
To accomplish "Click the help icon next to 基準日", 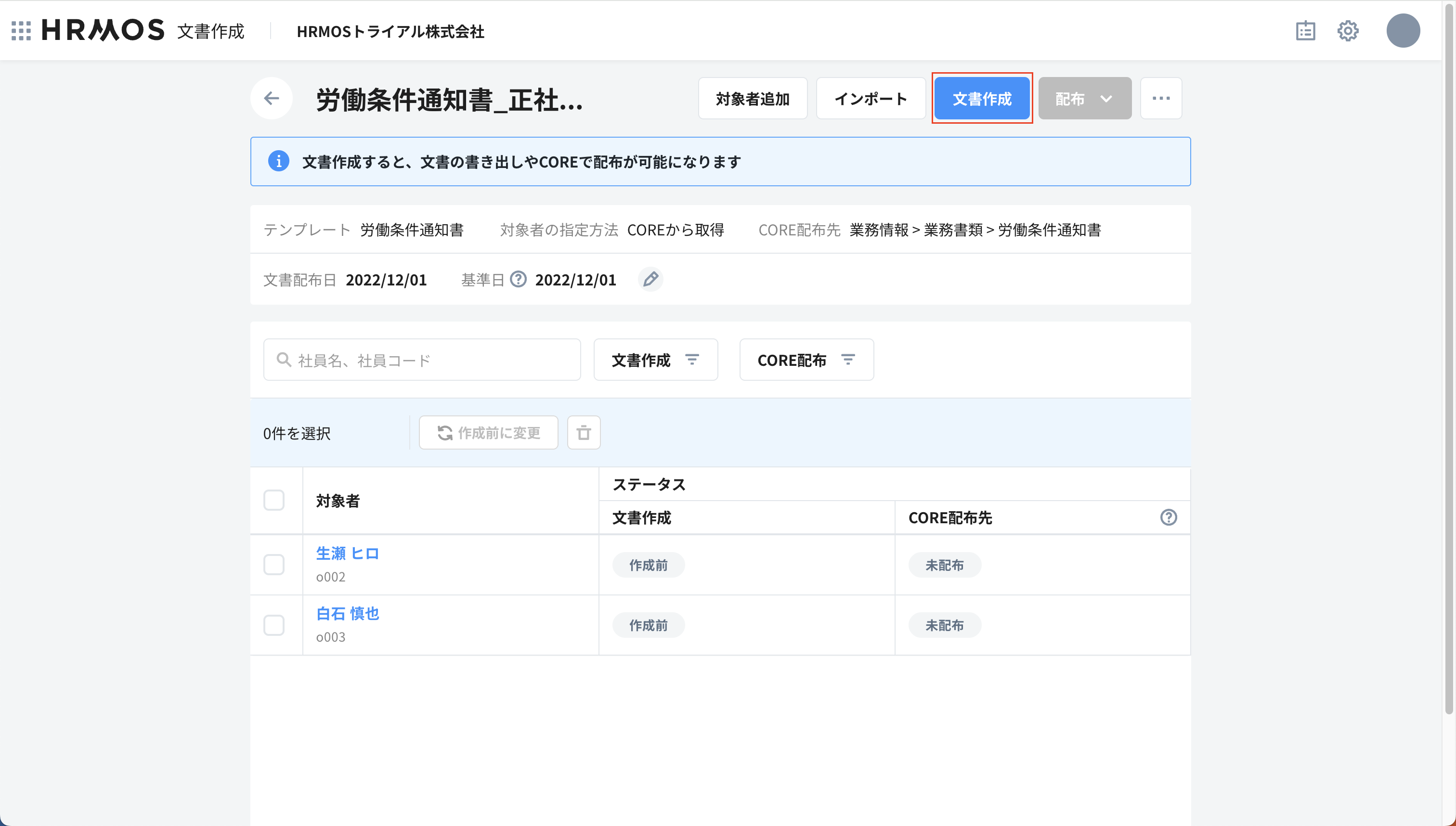I will [518, 279].
